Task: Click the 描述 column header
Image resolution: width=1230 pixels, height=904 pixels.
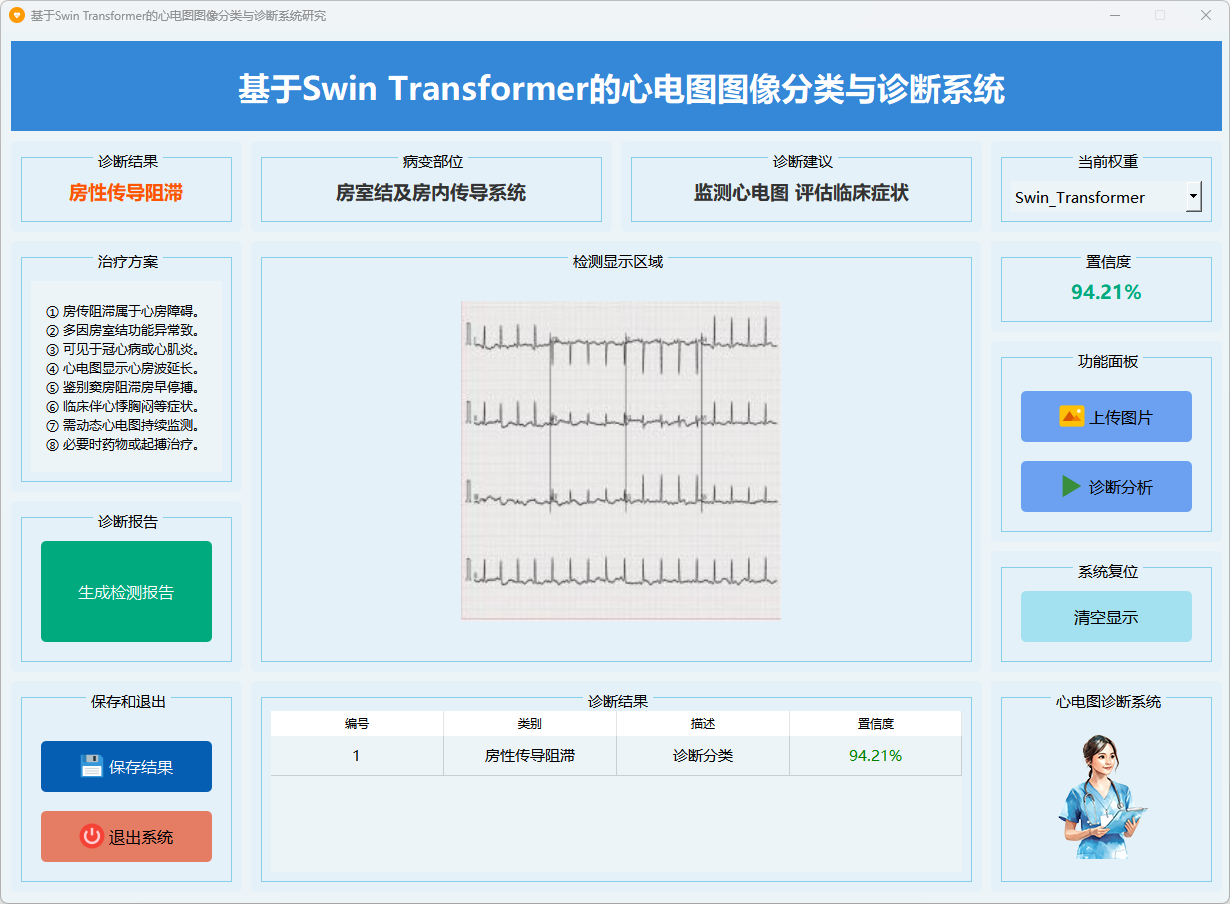Action: [x=703, y=724]
